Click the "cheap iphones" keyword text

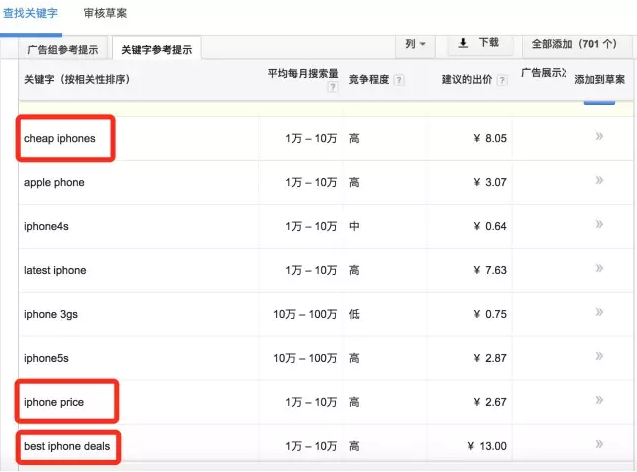60,138
